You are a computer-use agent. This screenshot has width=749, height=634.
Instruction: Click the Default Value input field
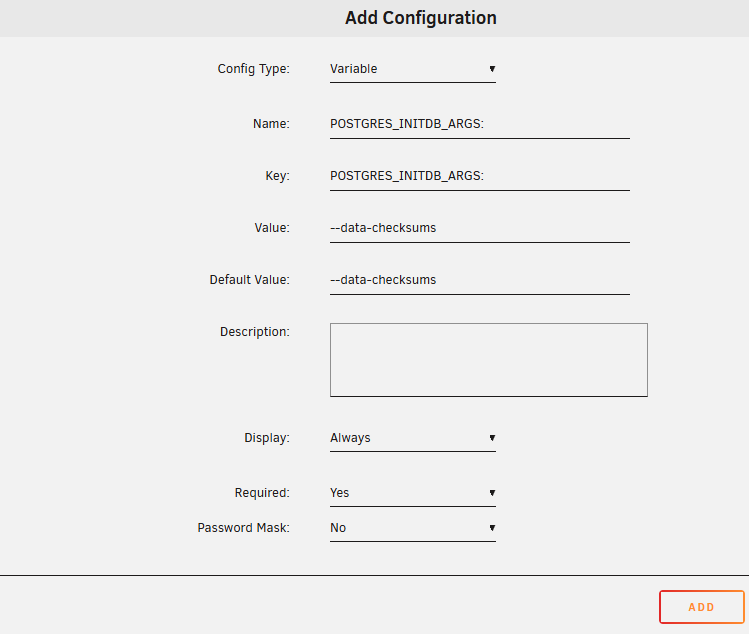(x=480, y=280)
